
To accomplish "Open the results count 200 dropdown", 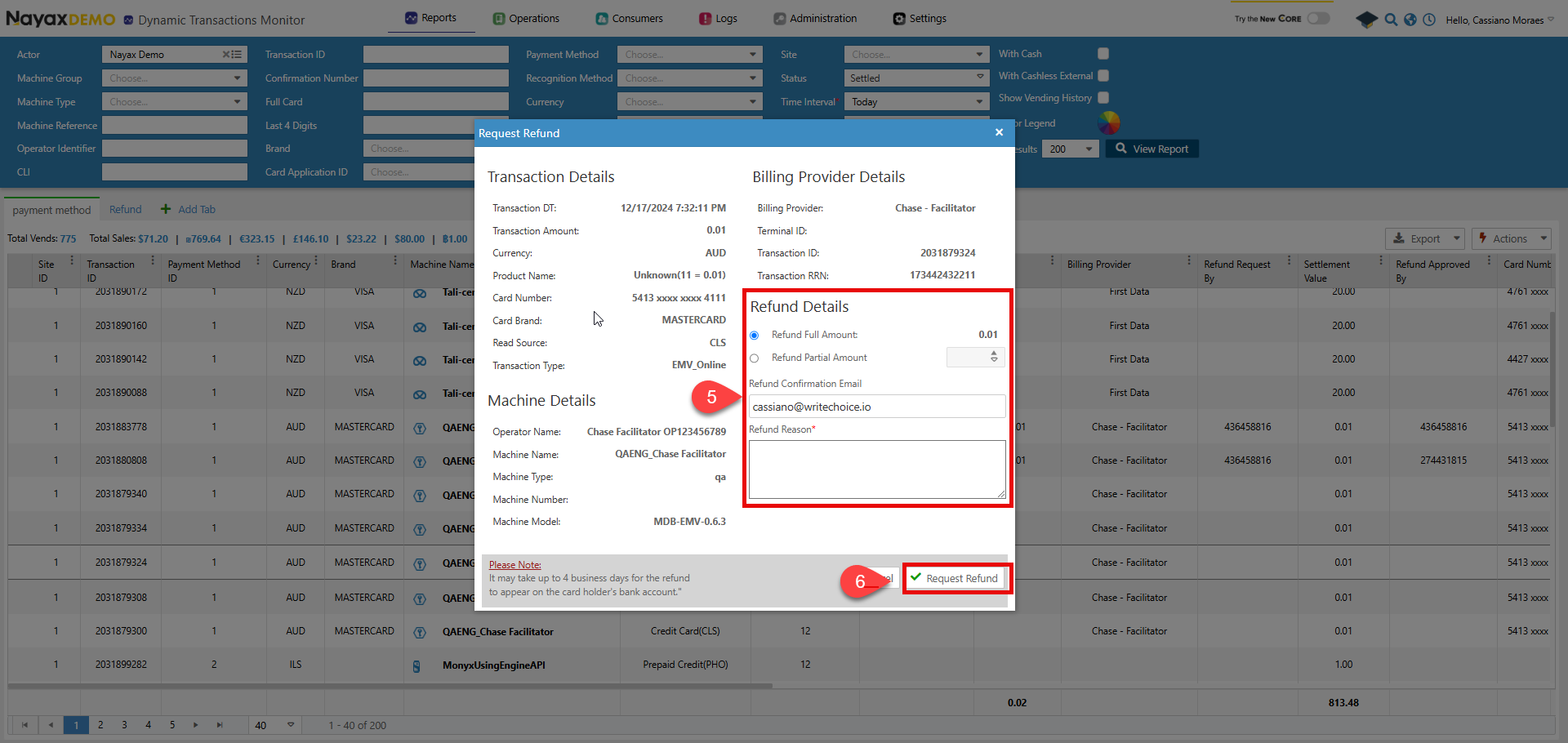I will [1071, 149].
